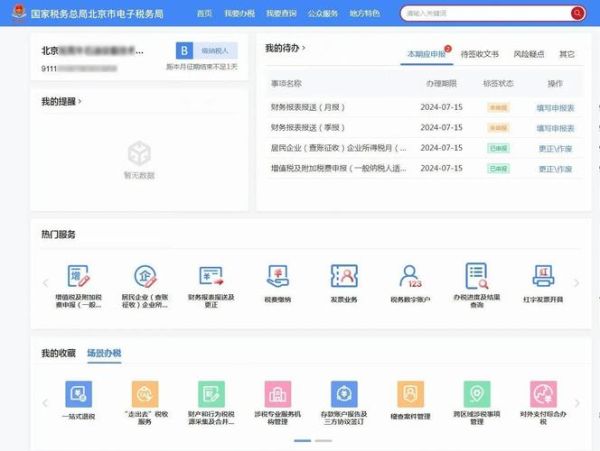Open 我要办税 navigation menu

click(240, 13)
